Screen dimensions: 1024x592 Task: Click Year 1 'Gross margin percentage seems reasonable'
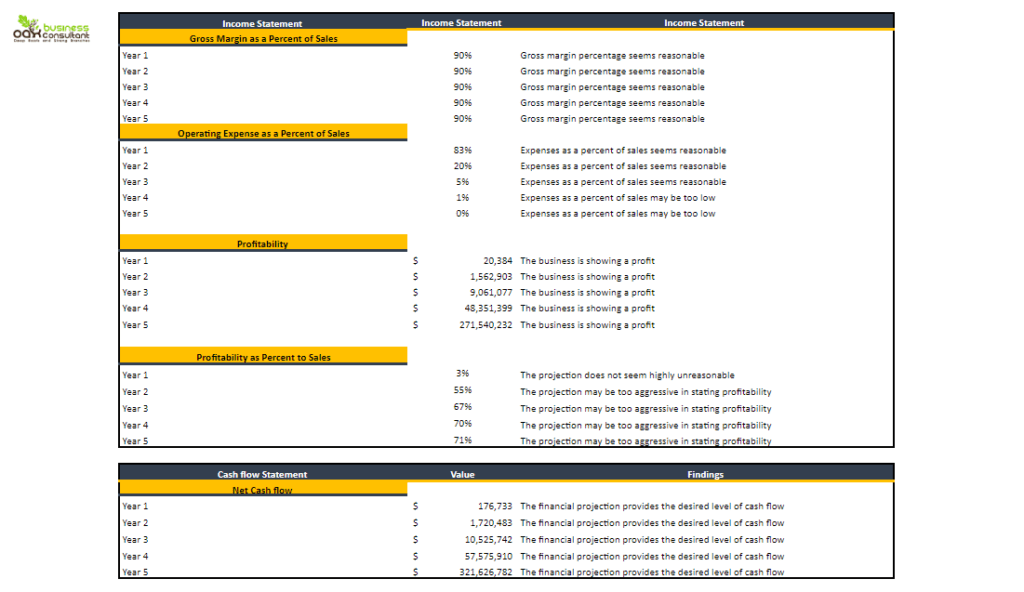click(x=612, y=56)
